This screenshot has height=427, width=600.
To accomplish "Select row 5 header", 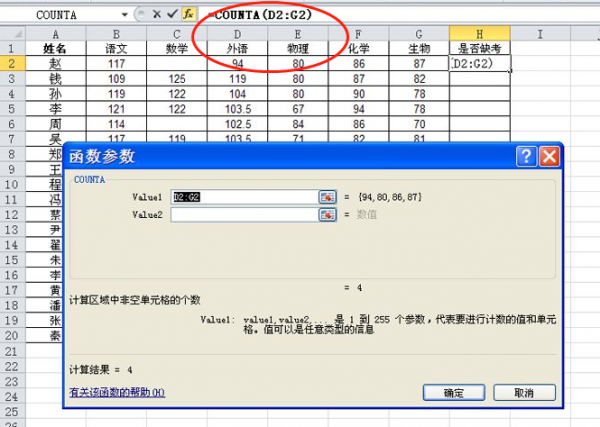I will (12, 109).
